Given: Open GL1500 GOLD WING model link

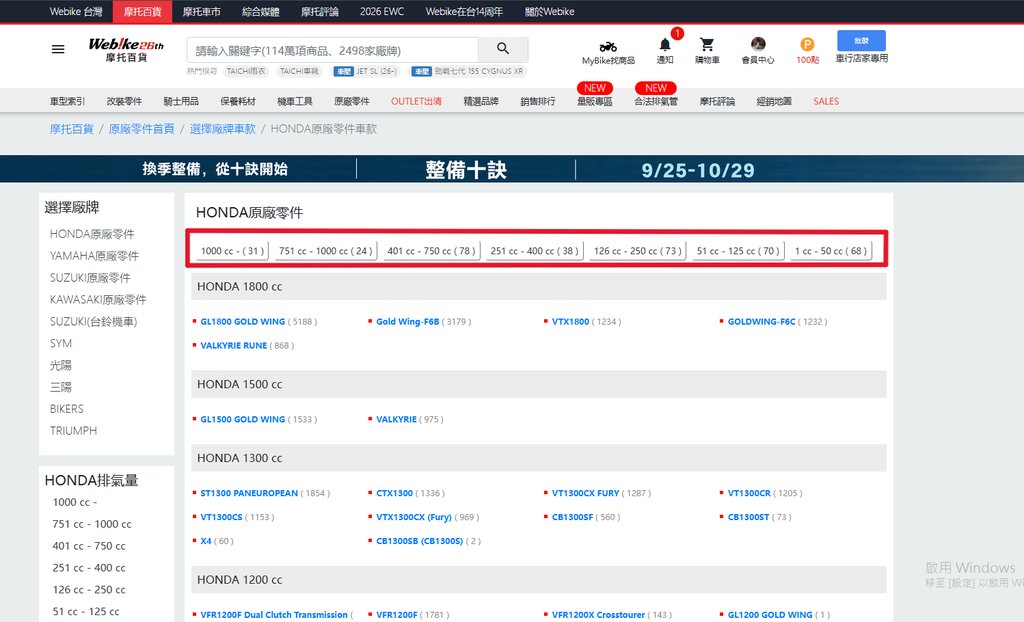Looking at the screenshot, I should click(242, 419).
